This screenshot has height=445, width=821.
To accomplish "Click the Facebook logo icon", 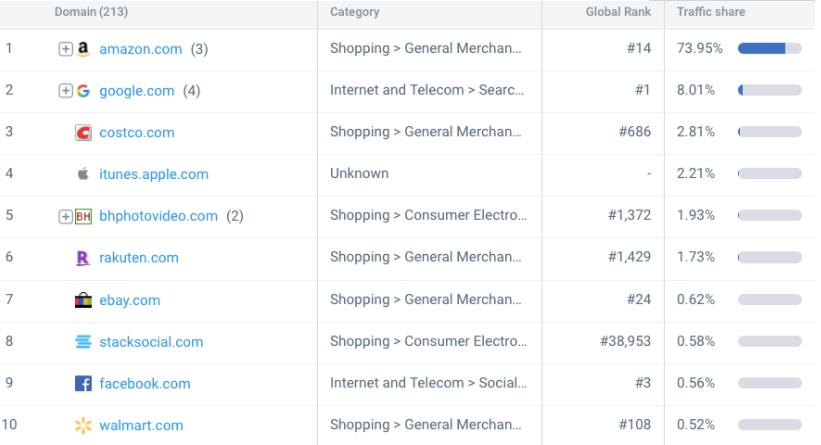I will point(84,384).
